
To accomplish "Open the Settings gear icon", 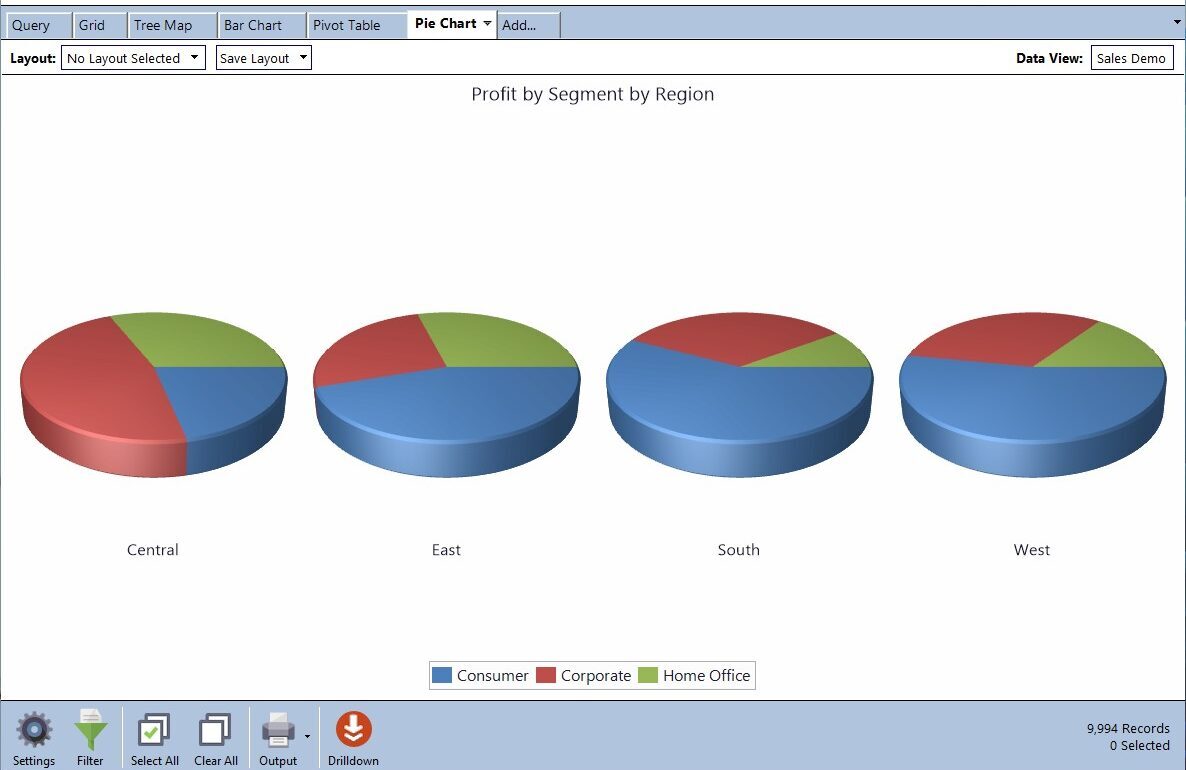I will 34,732.
